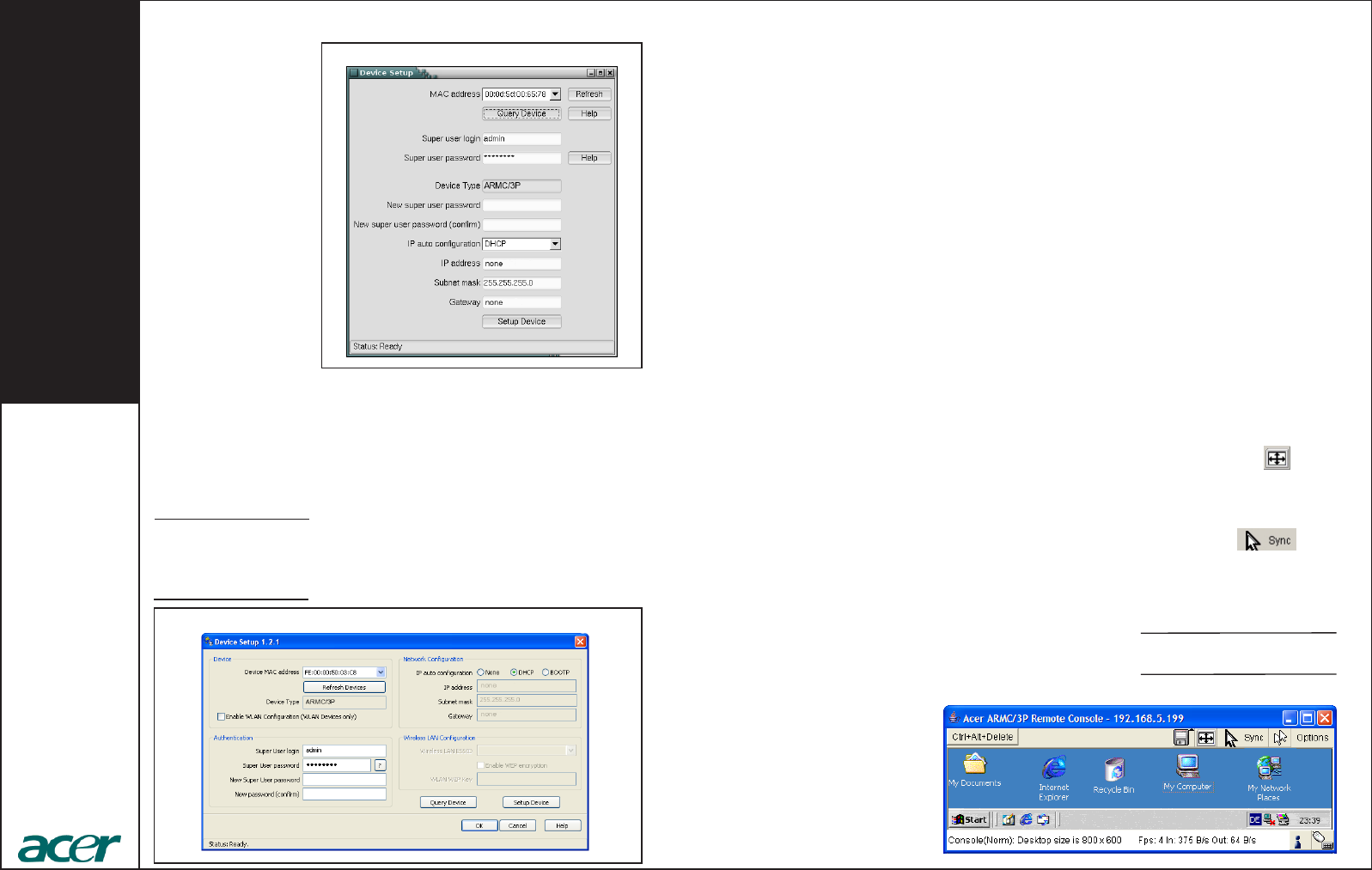This screenshot has width=1372, height=870.
Task: Click the WLAN WEP Key field
Action: coord(527,779)
